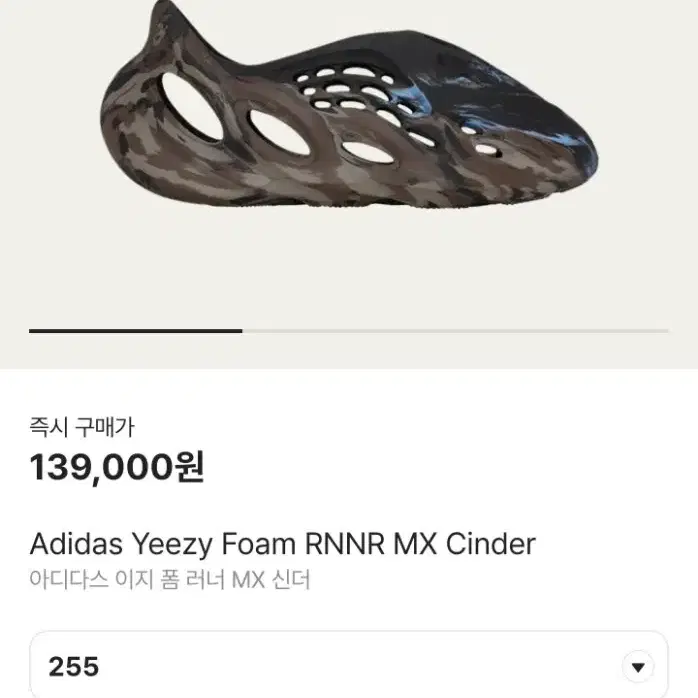Image resolution: width=698 pixels, height=698 pixels.
Task: Tap the 즉시 구매가 label
Action: 81,427
